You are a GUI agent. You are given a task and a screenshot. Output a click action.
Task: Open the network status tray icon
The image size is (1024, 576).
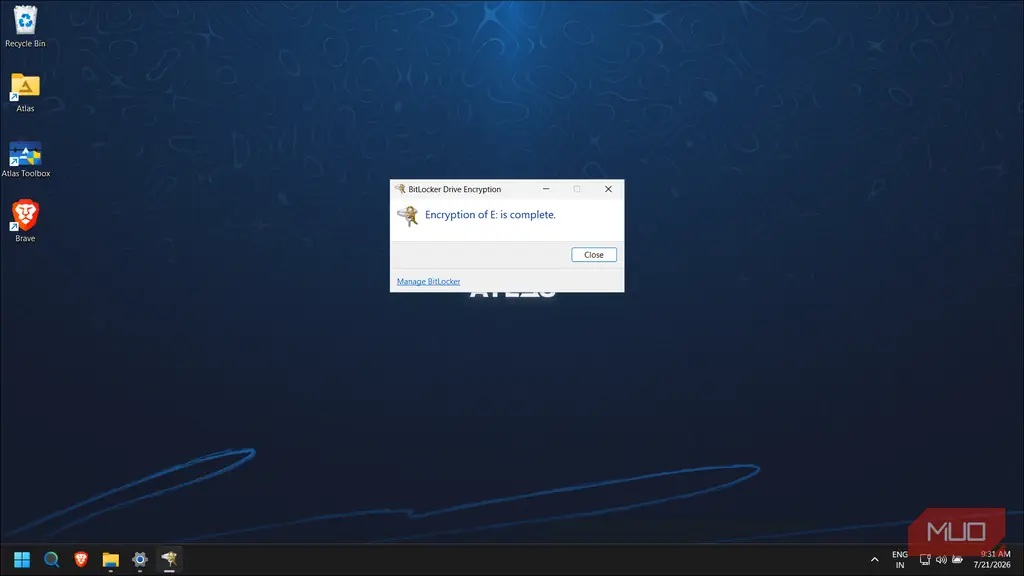(925, 560)
